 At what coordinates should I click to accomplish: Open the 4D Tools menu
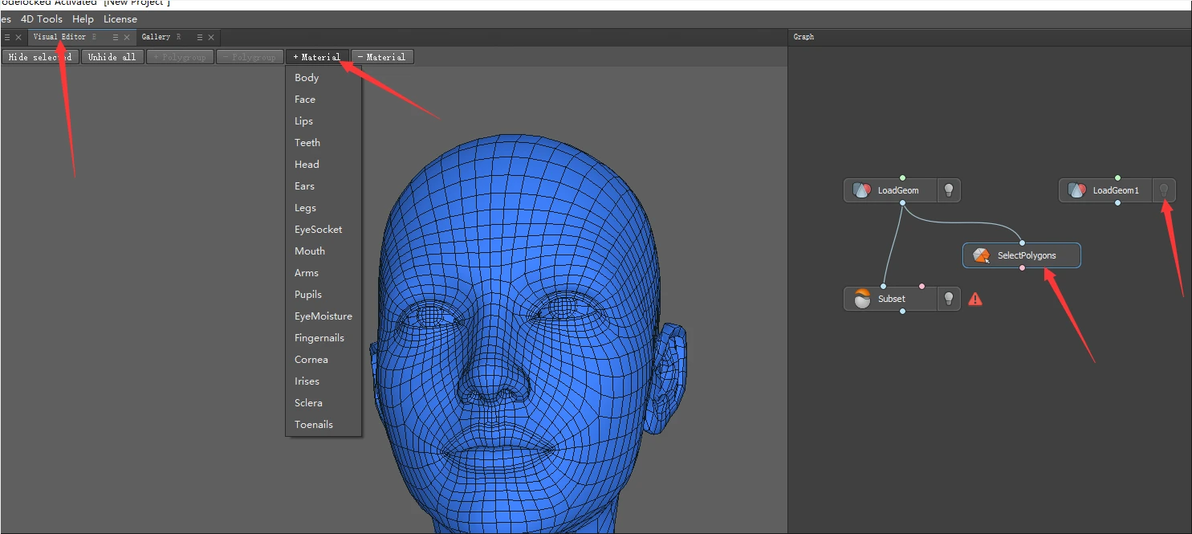pyautogui.click(x=42, y=19)
